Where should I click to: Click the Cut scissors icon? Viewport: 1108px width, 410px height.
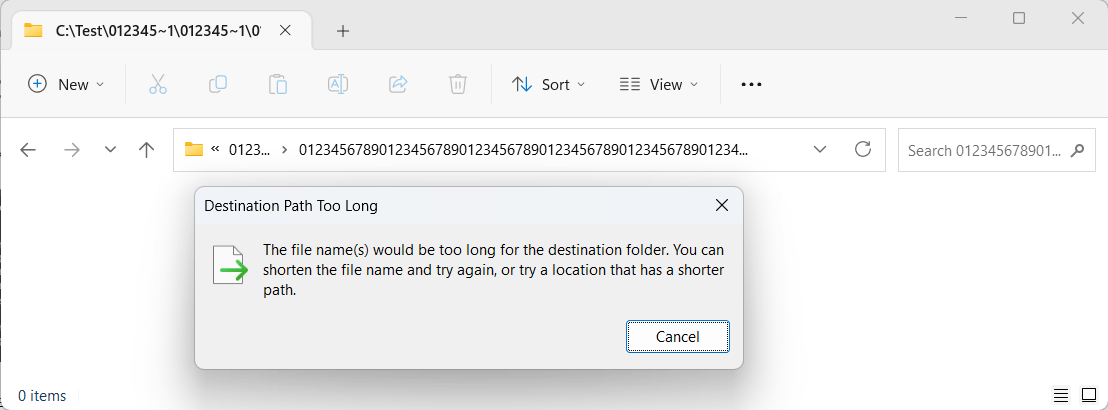[158, 85]
